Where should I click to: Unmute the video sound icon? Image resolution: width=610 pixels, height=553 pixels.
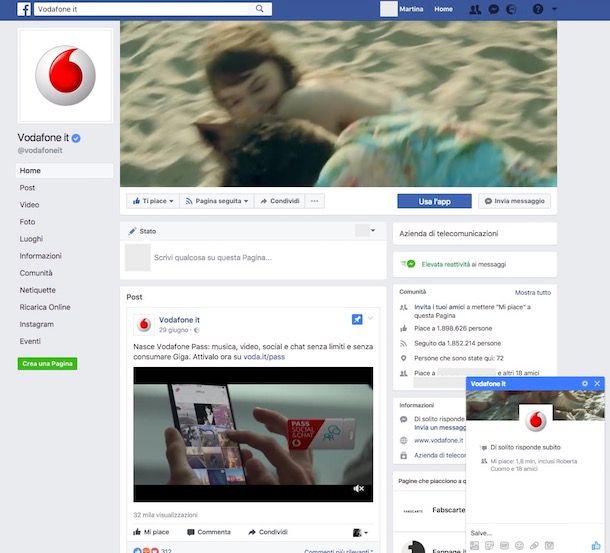click(x=358, y=489)
